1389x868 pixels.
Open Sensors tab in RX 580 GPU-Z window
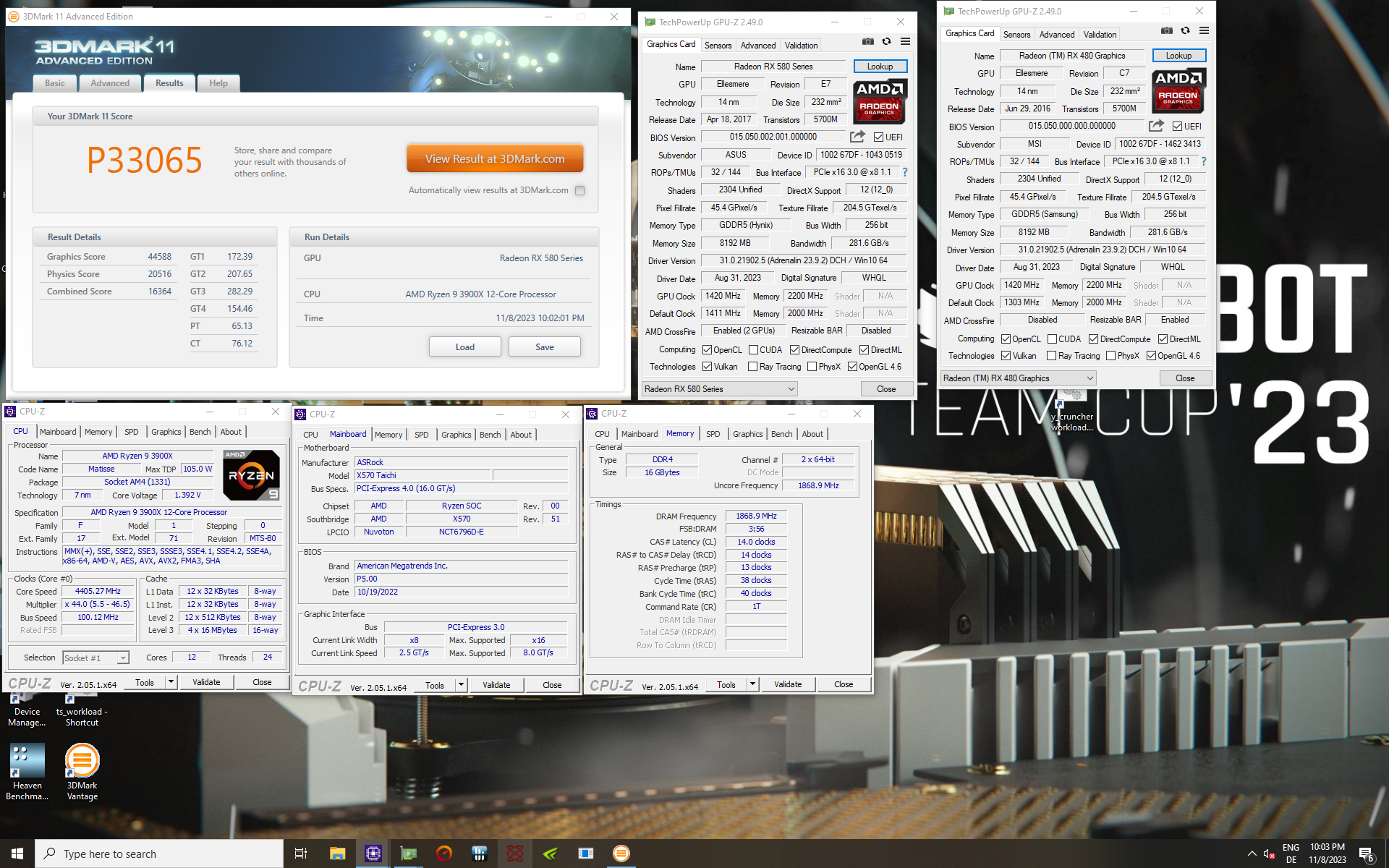[x=718, y=46]
